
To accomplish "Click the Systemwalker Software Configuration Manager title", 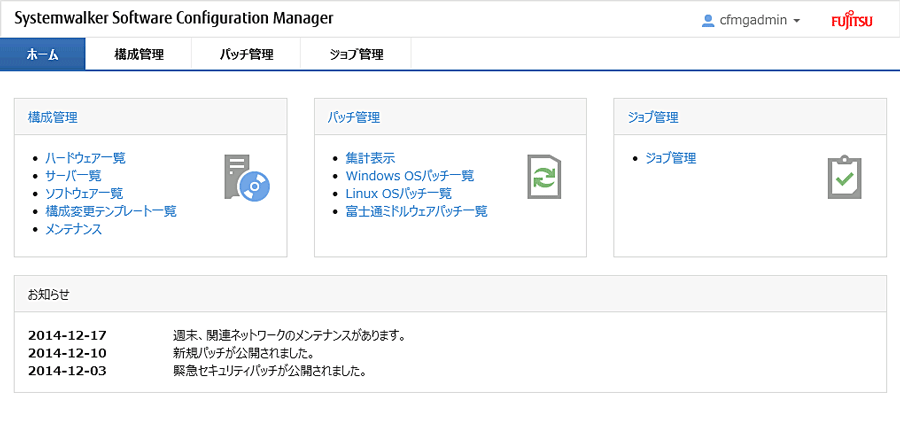I will click(x=173, y=19).
